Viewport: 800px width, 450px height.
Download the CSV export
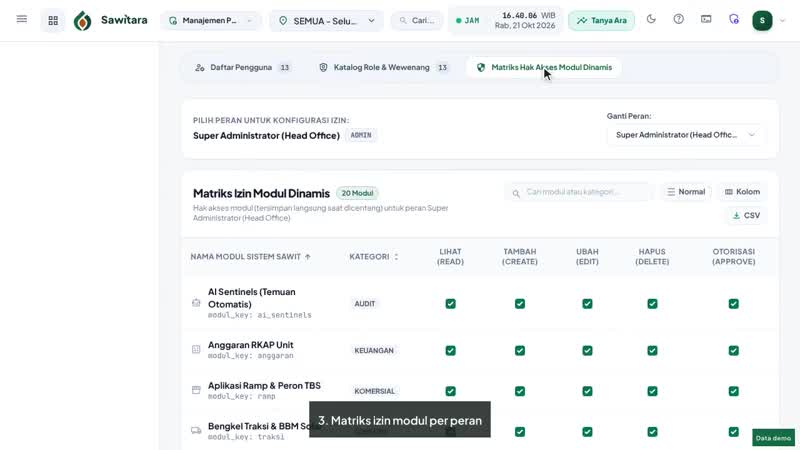[x=746, y=215]
